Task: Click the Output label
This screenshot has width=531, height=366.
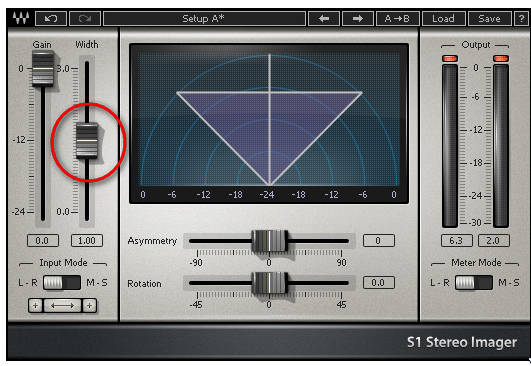Action: [x=476, y=45]
